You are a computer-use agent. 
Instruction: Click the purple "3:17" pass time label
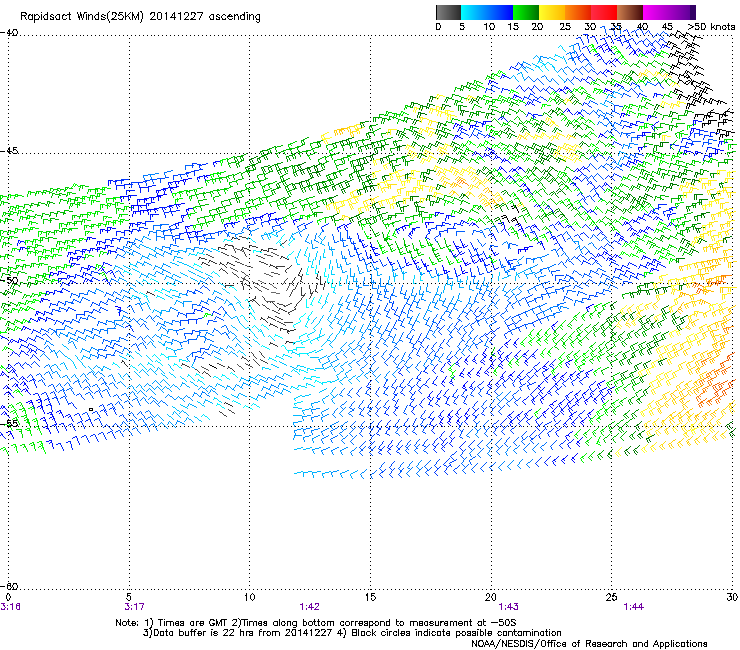[x=135, y=607]
